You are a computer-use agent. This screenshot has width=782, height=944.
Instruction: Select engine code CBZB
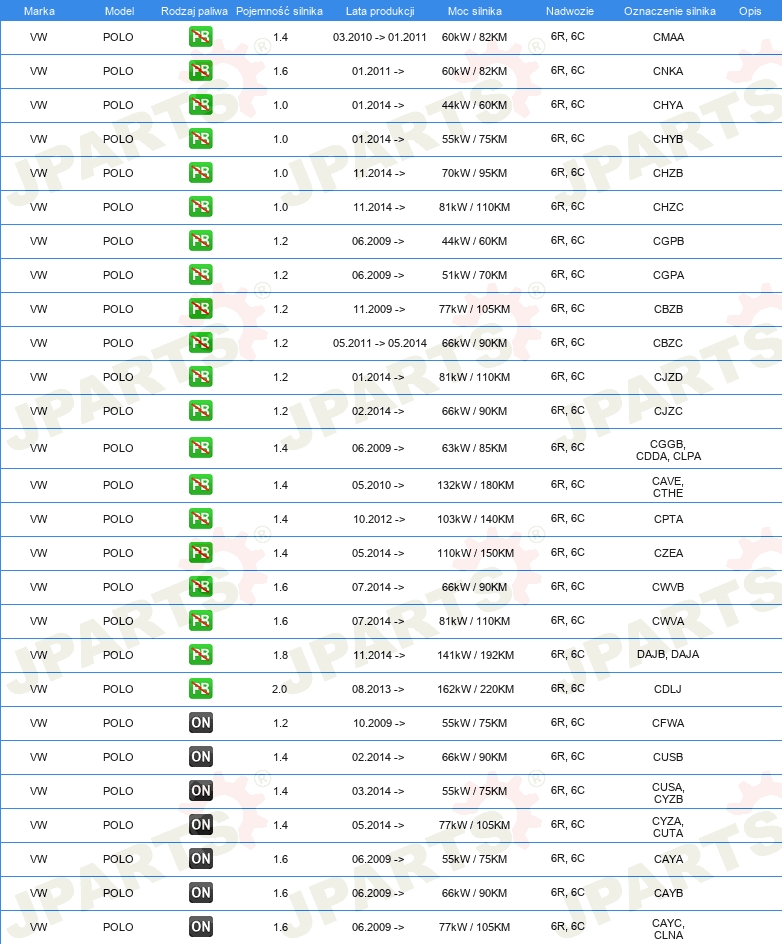(668, 309)
